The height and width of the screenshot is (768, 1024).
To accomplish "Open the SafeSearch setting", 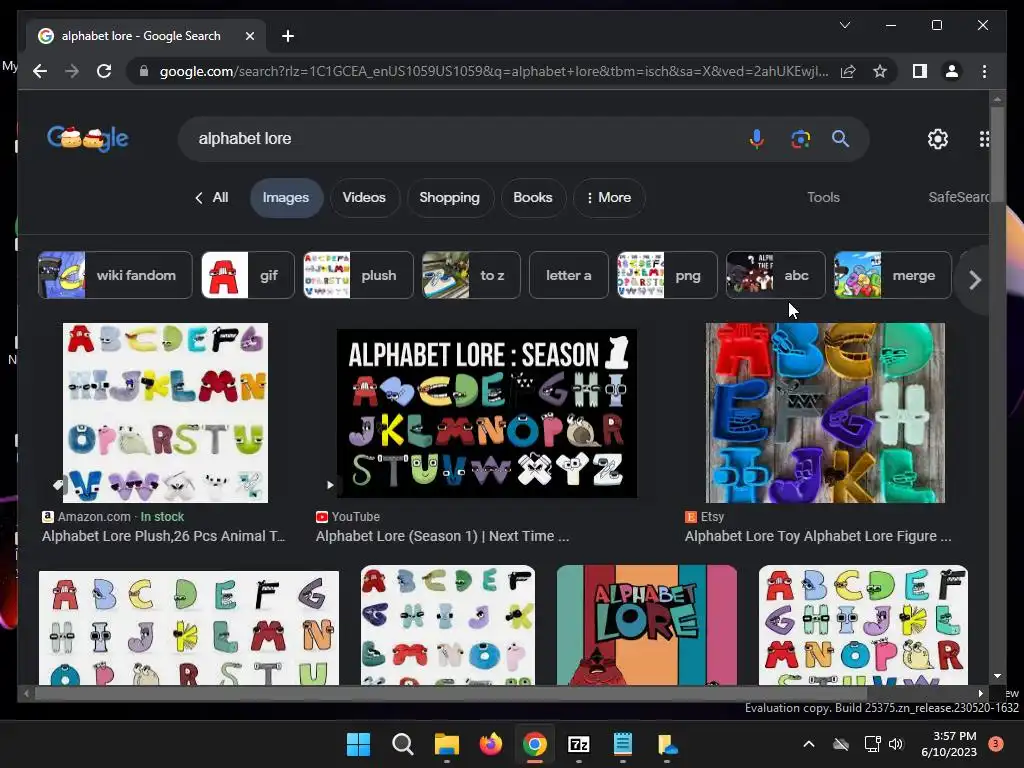I will coord(959,197).
